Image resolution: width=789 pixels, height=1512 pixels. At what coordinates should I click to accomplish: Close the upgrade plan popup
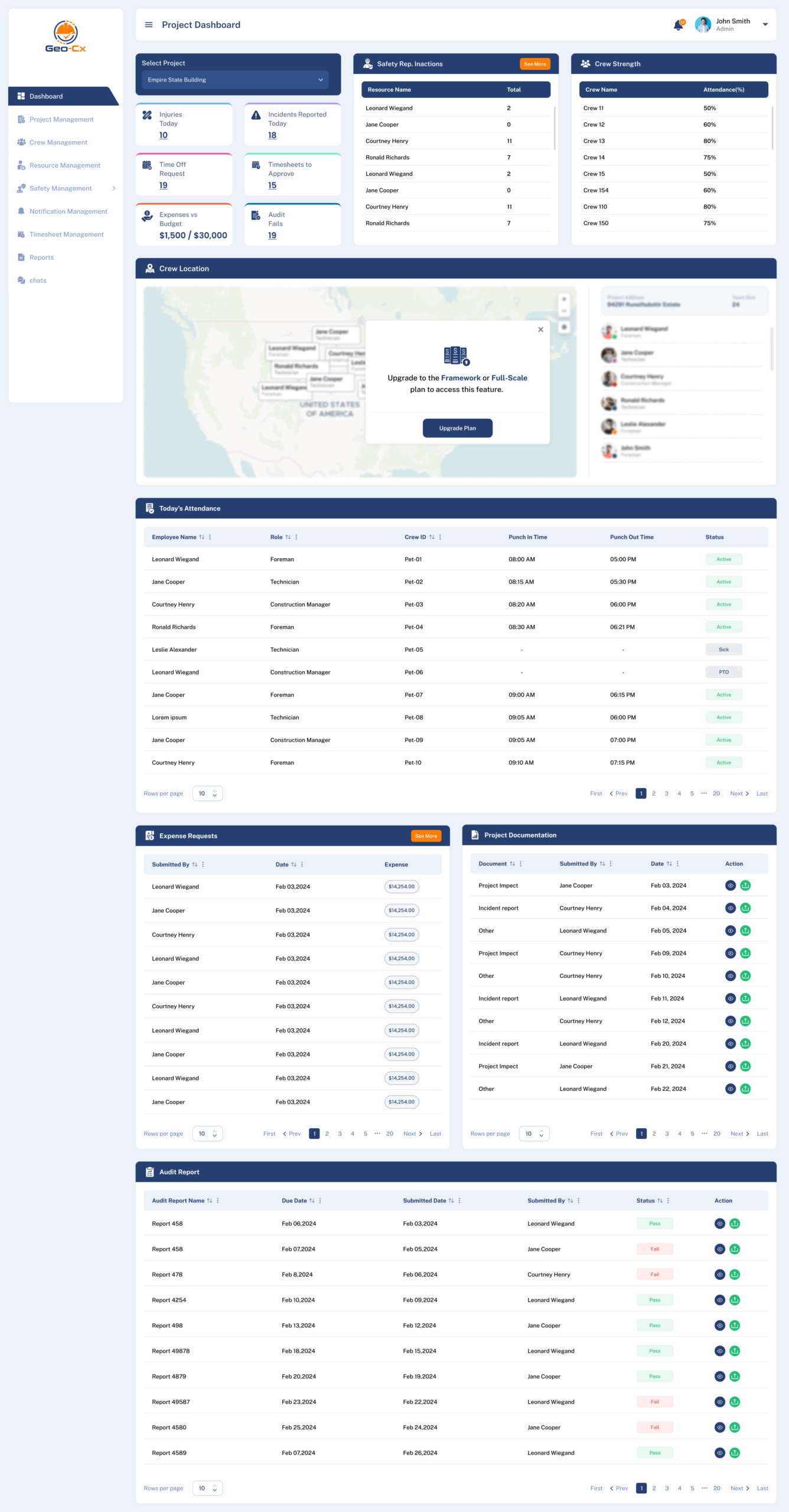pos(540,330)
